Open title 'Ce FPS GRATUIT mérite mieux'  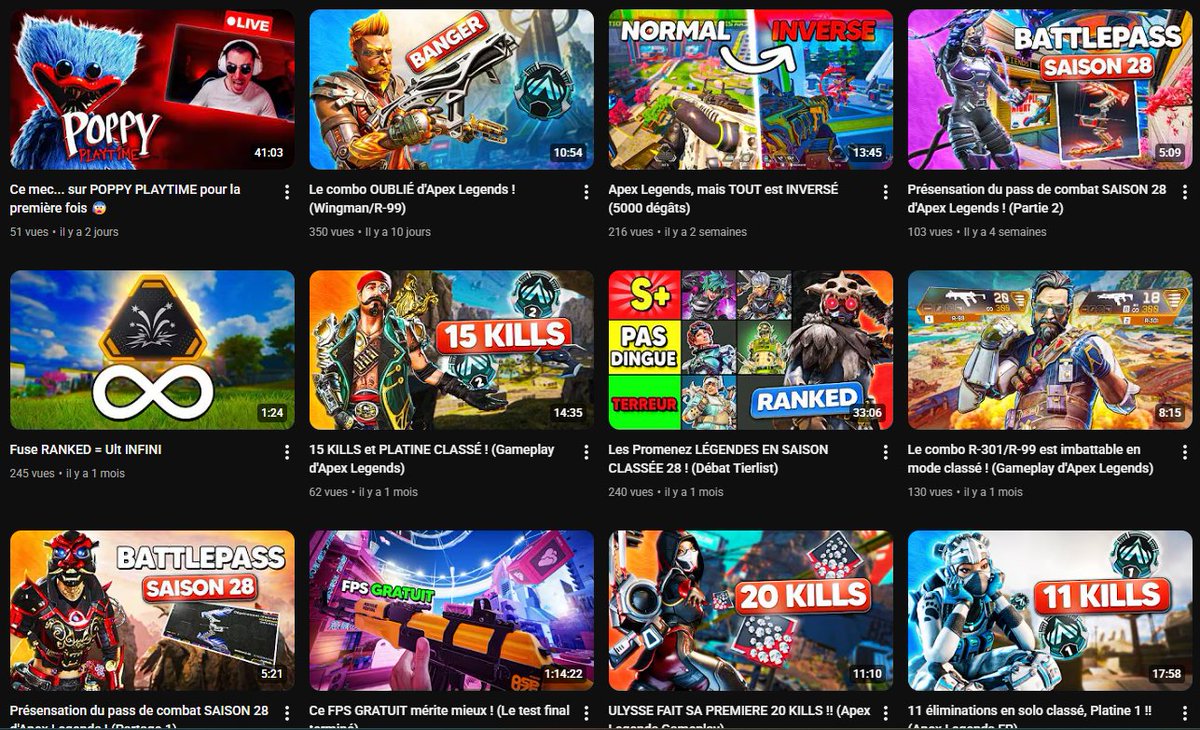(x=439, y=717)
